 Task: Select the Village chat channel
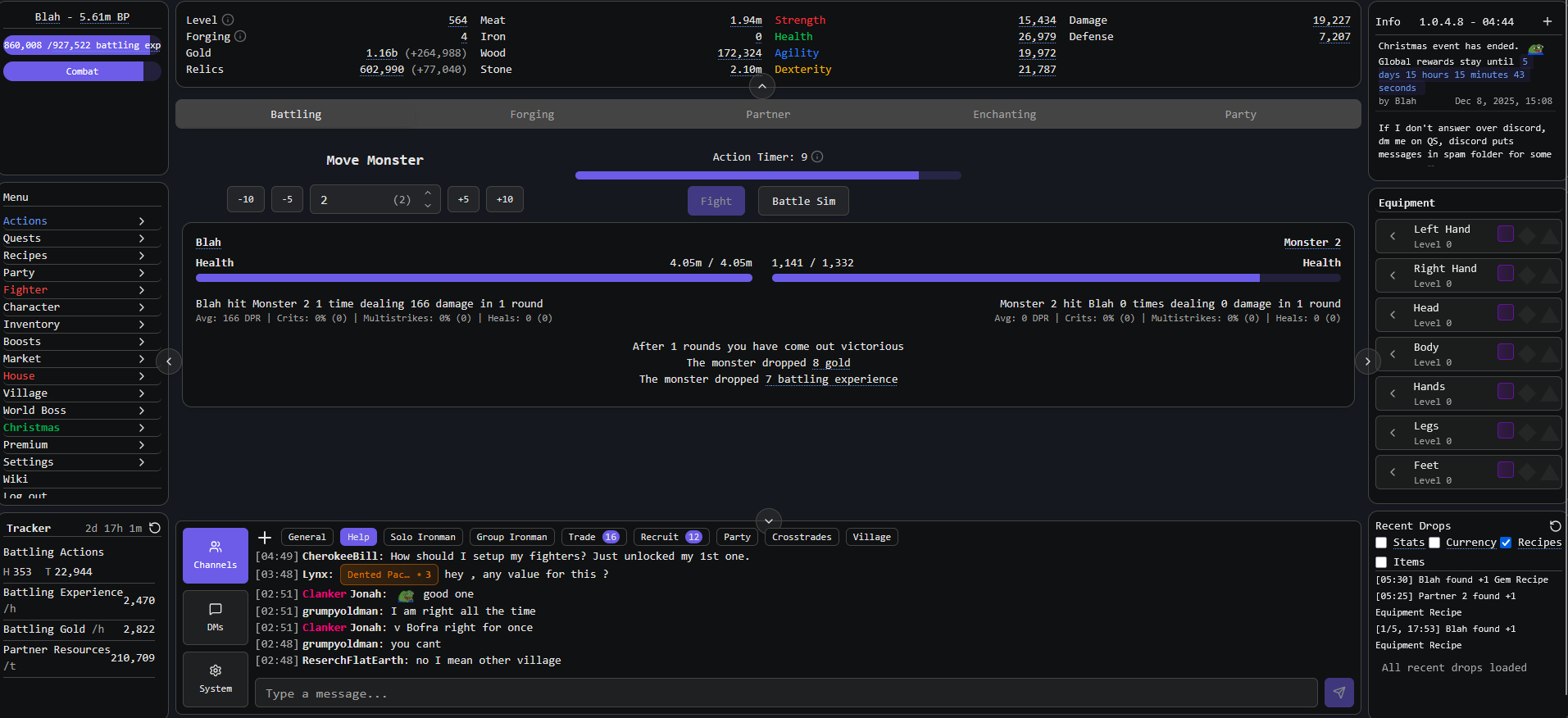pos(871,537)
